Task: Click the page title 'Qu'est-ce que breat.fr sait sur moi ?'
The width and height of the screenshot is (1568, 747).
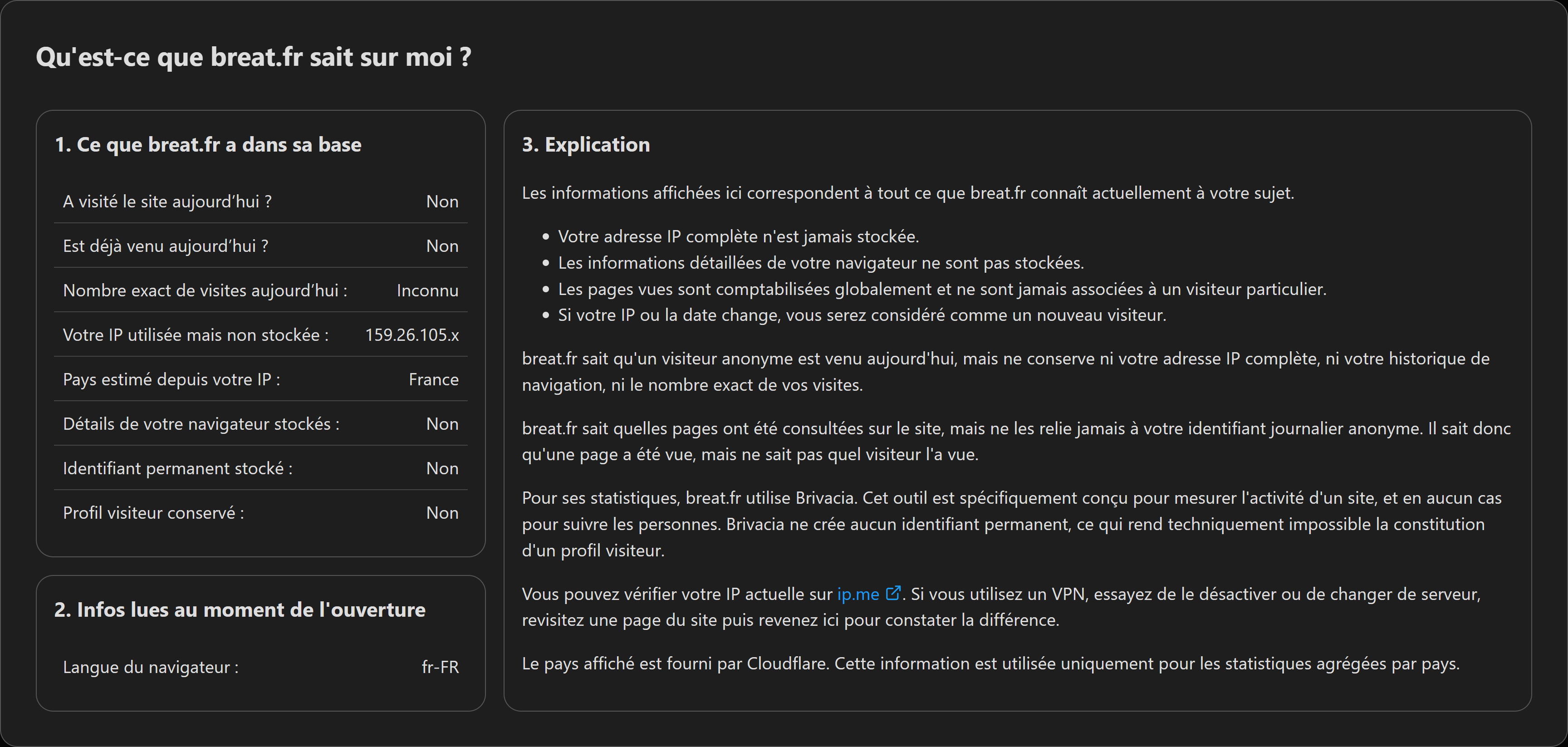Action: click(253, 57)
